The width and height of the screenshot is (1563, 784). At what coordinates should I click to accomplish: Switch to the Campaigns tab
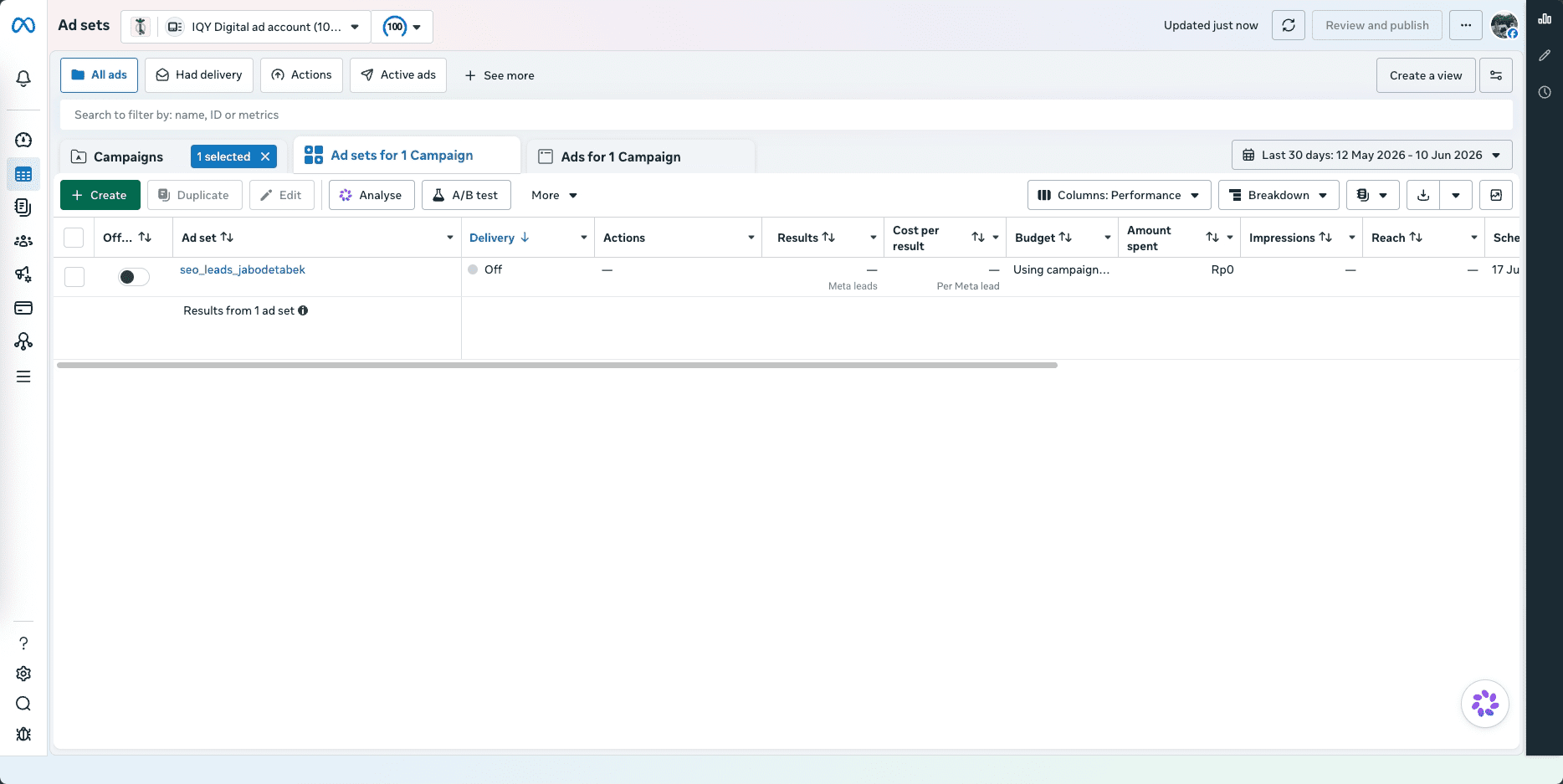click(128, 156)
